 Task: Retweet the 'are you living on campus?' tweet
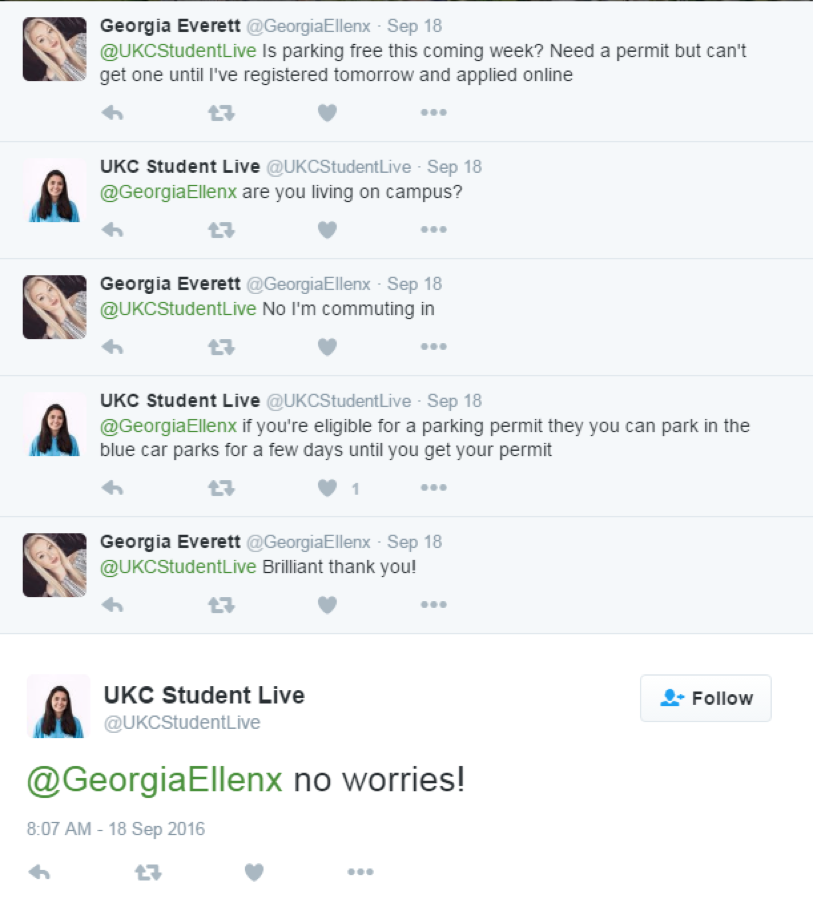220,230
